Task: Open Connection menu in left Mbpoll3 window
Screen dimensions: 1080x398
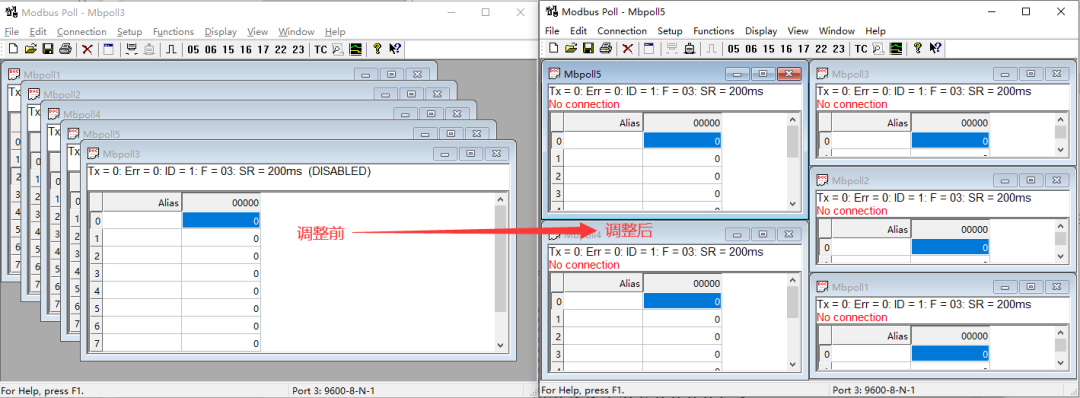Action: [82, 32]
